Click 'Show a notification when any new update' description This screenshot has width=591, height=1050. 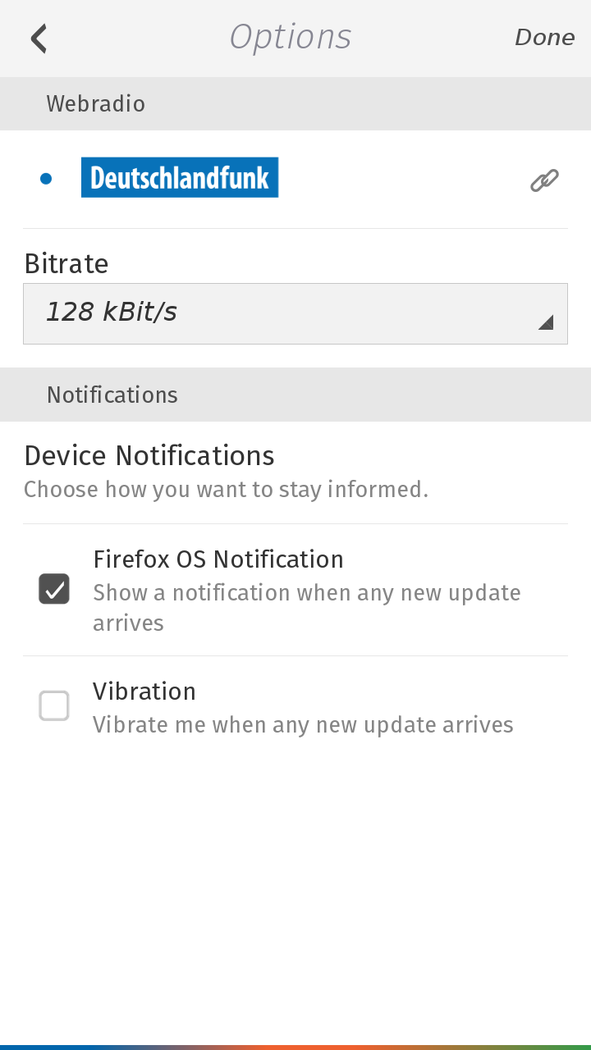[307, 593]
